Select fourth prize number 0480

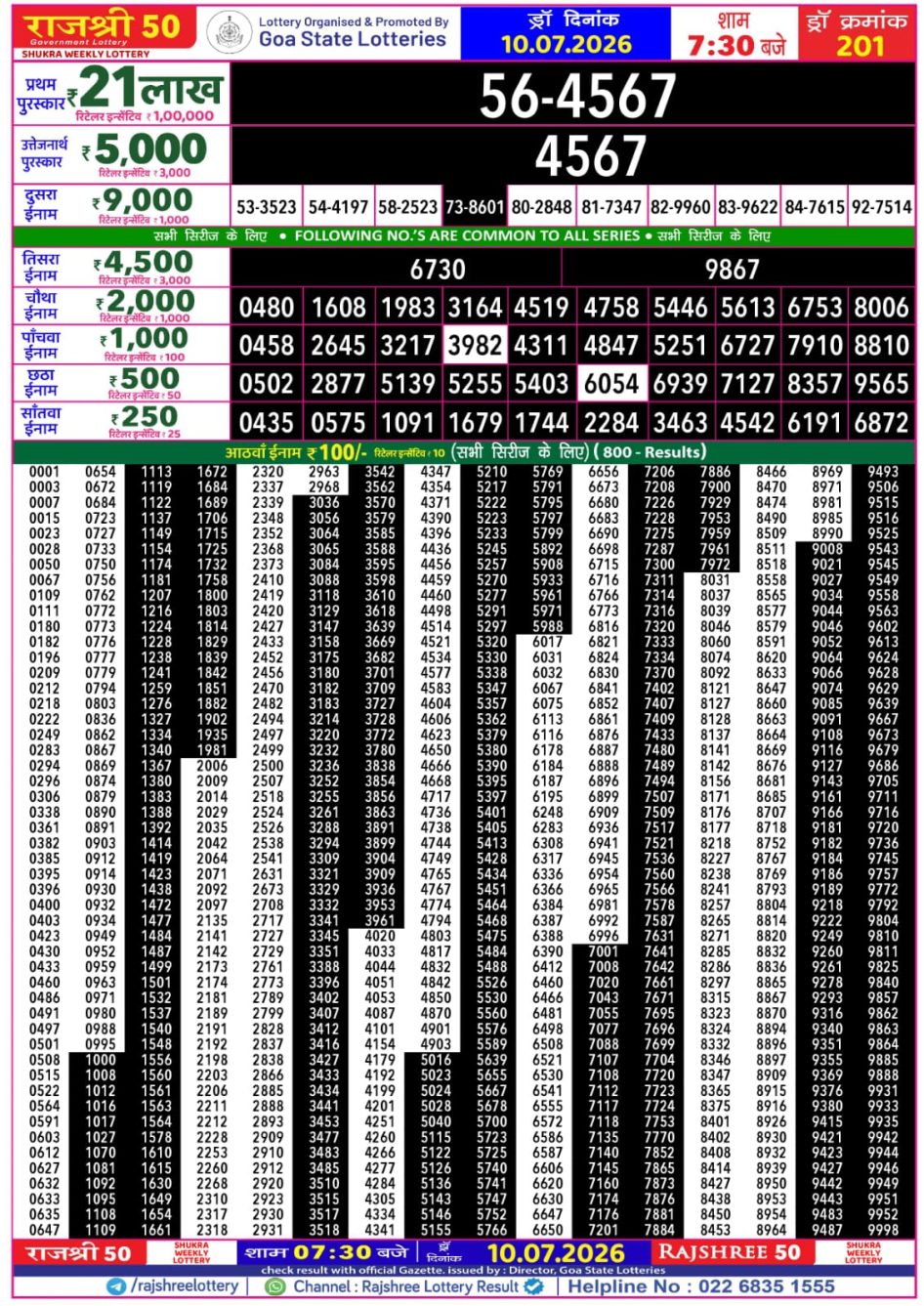click(x=267, y=308)
